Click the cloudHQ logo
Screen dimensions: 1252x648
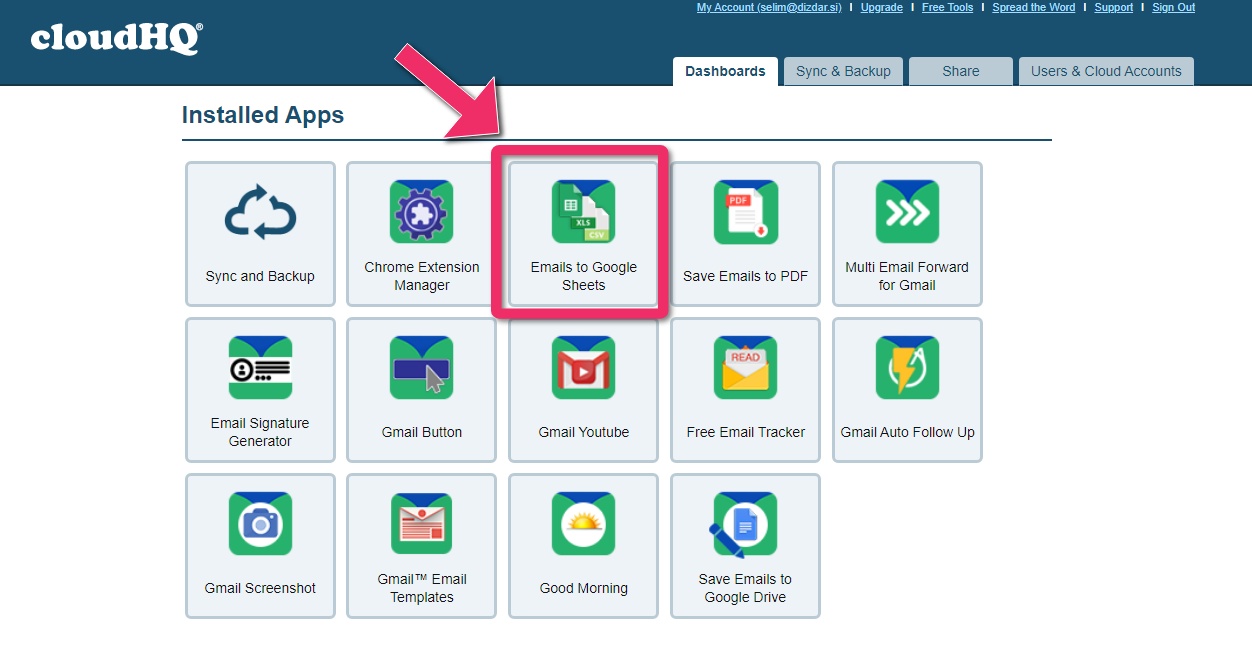tap(116, 39)
